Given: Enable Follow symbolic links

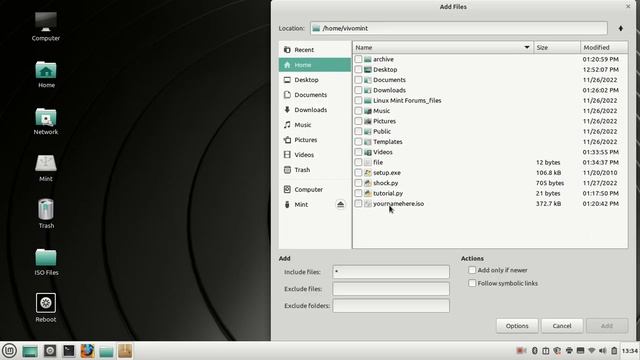Looking at the screenshot, I should coord(472,283).
